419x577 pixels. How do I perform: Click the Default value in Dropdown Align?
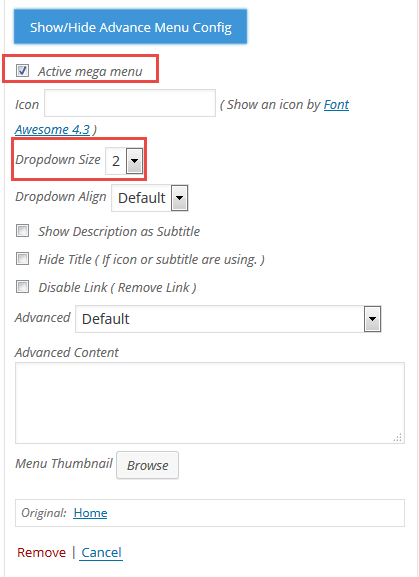point(142,198)
